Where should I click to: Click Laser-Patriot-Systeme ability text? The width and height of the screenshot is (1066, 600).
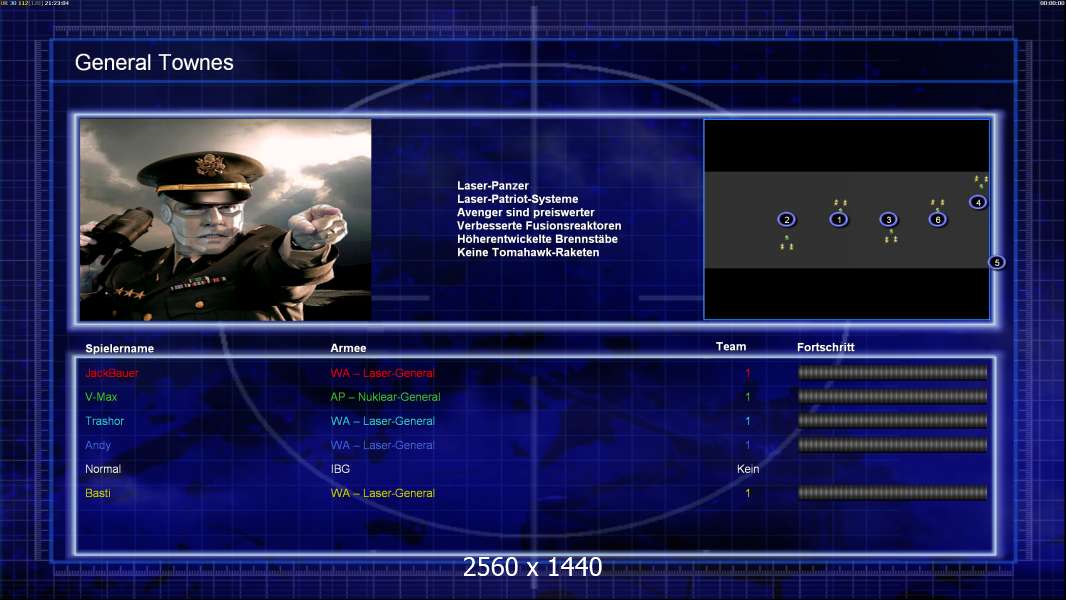517,199
